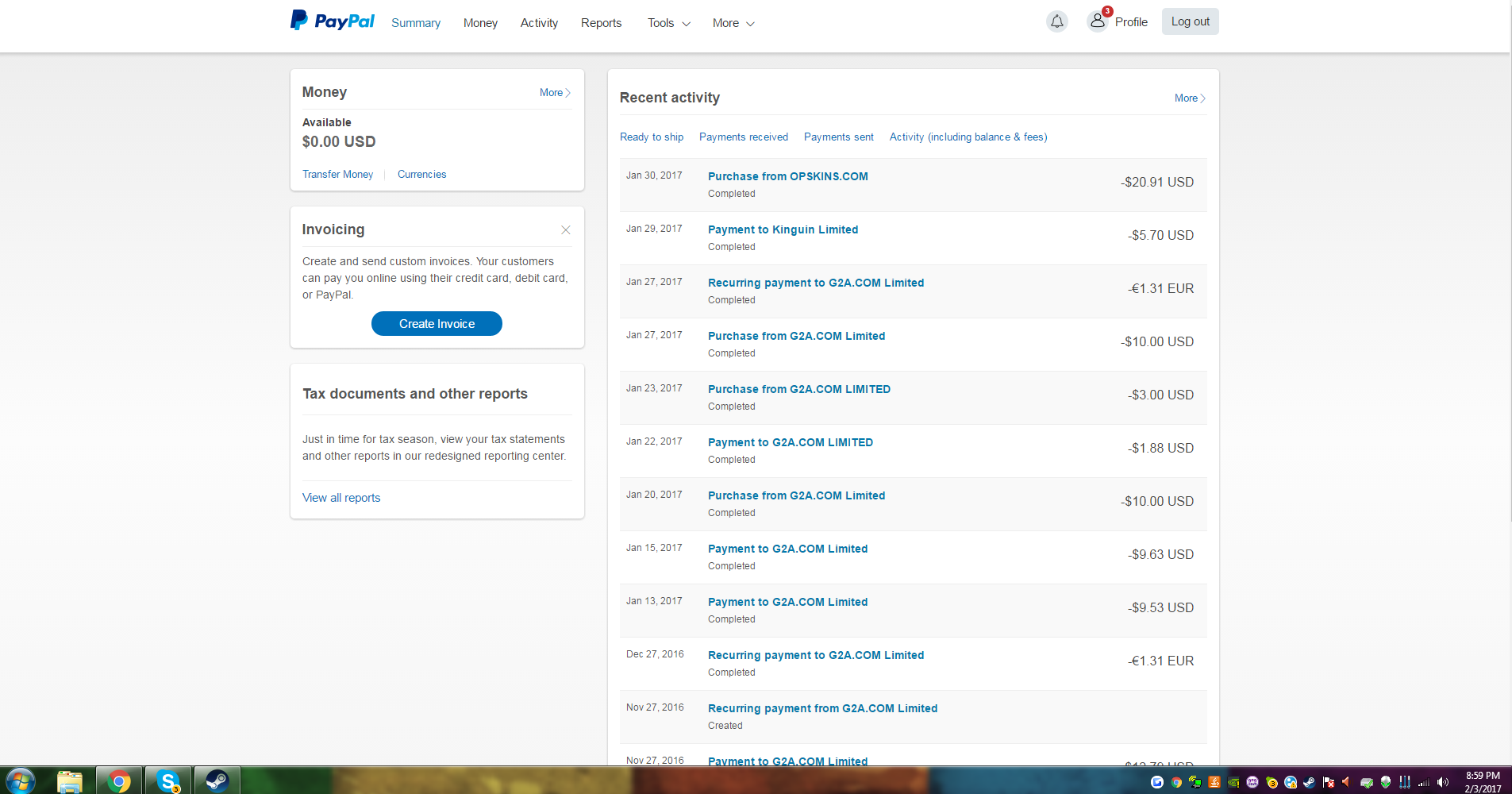
Task: Click the available balance $0.00 USD
Action: [339, 142]
